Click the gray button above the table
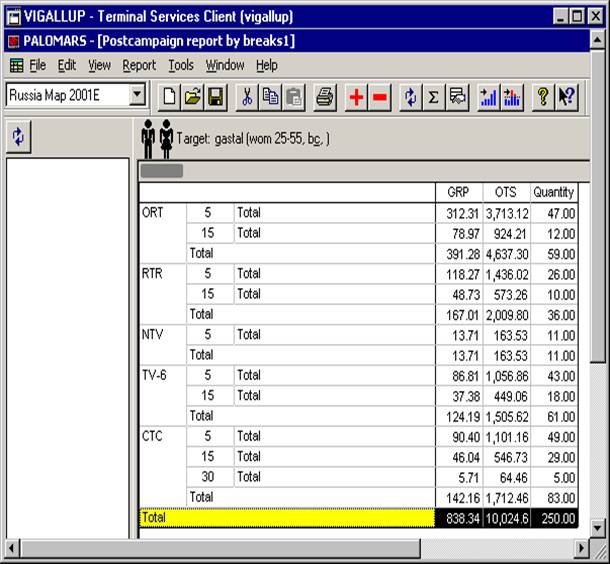 [x=162, y=171]
